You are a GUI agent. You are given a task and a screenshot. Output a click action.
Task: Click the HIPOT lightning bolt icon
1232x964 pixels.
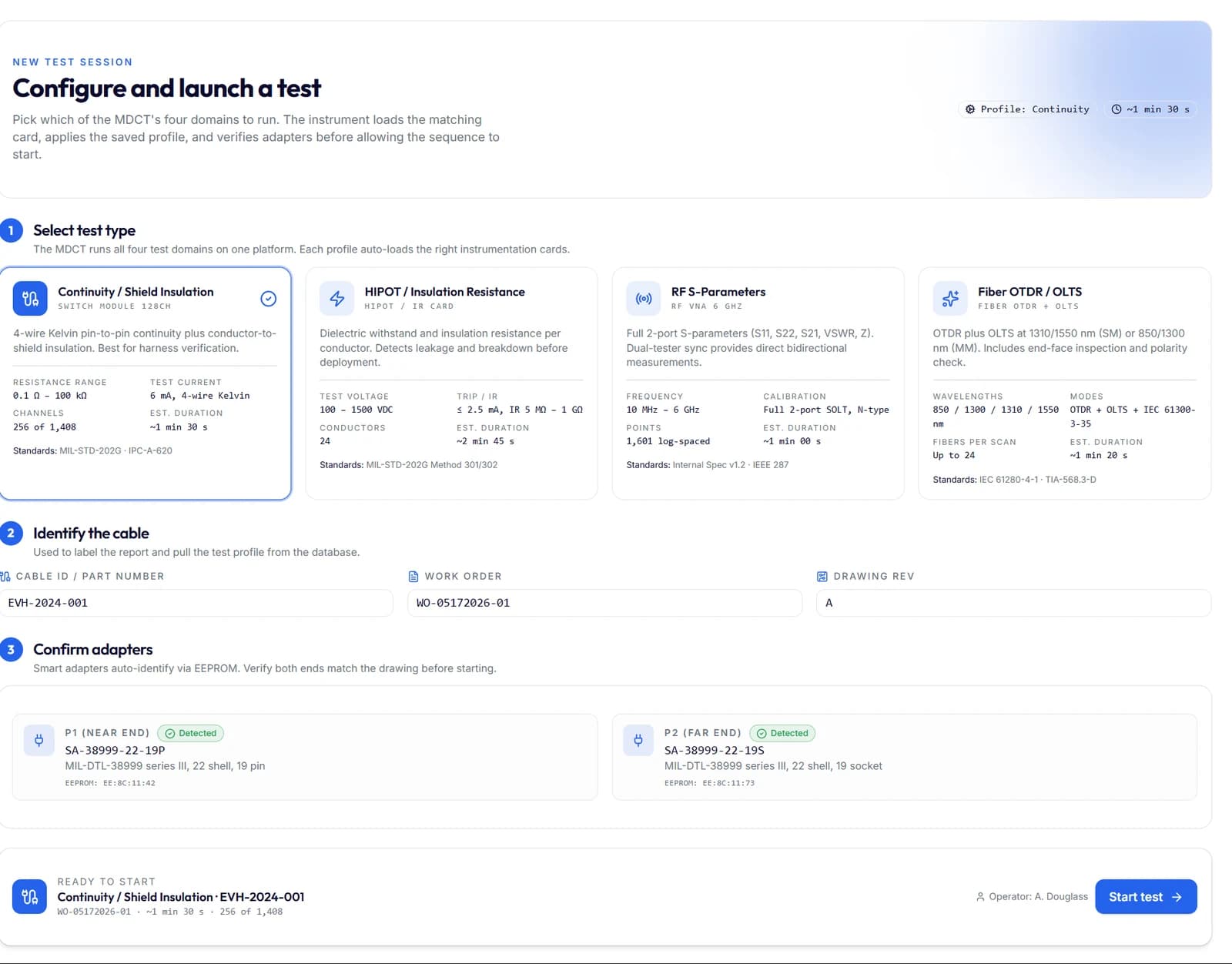(x=336, y=299)
